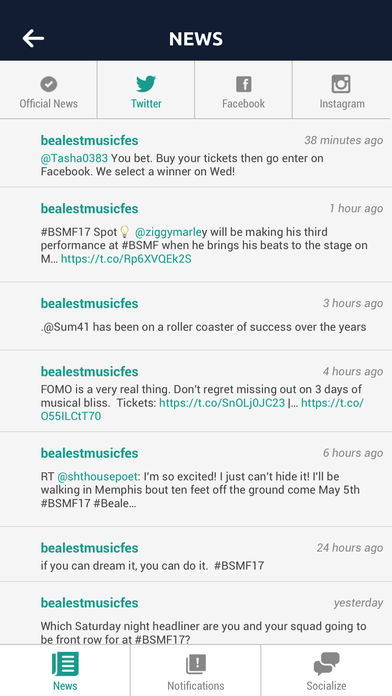Open the t.co/O55ILCtT70 link
392x696 pixels.
coord(202,409)
